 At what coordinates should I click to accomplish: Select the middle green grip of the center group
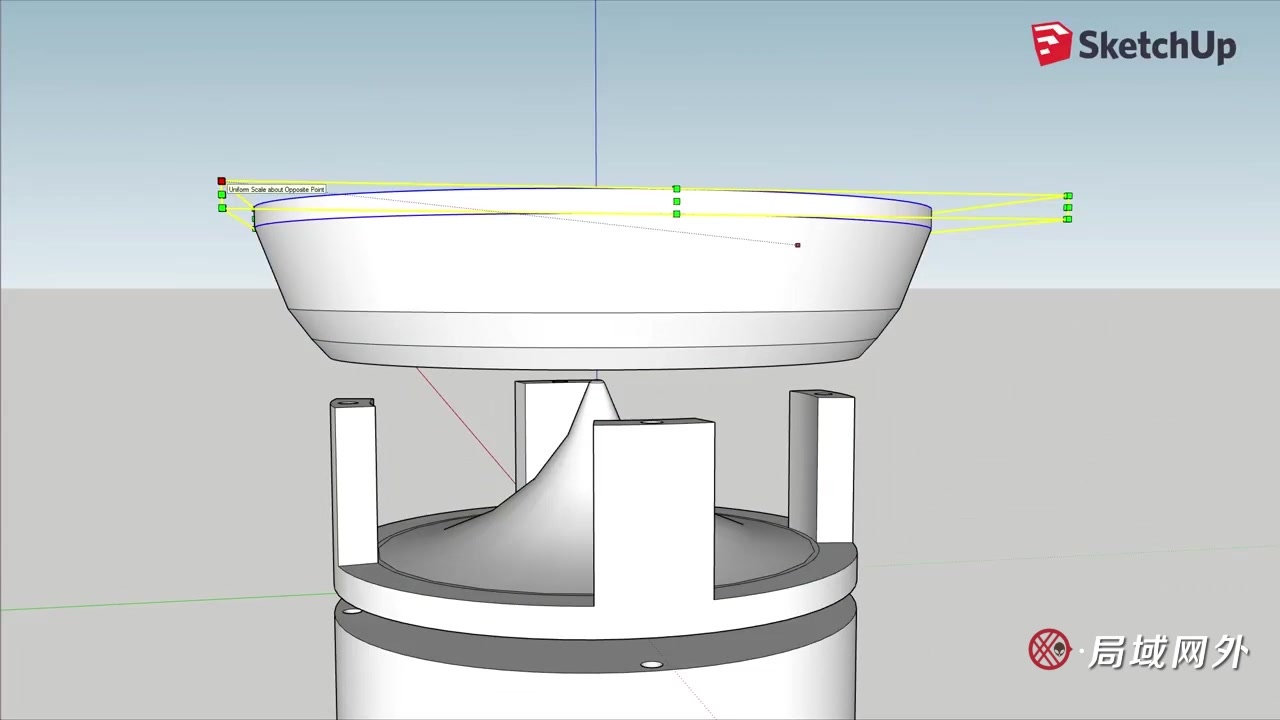(x=677, y=202)
